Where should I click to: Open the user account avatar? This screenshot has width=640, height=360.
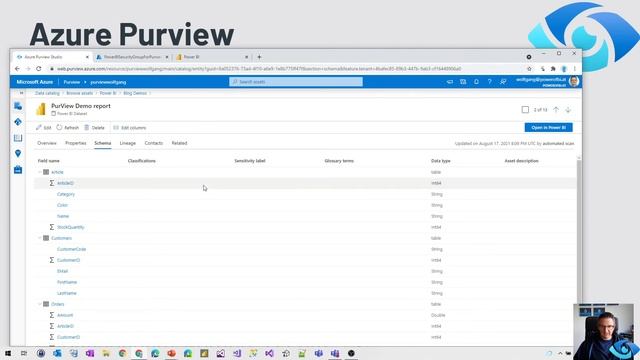point(574,82)
